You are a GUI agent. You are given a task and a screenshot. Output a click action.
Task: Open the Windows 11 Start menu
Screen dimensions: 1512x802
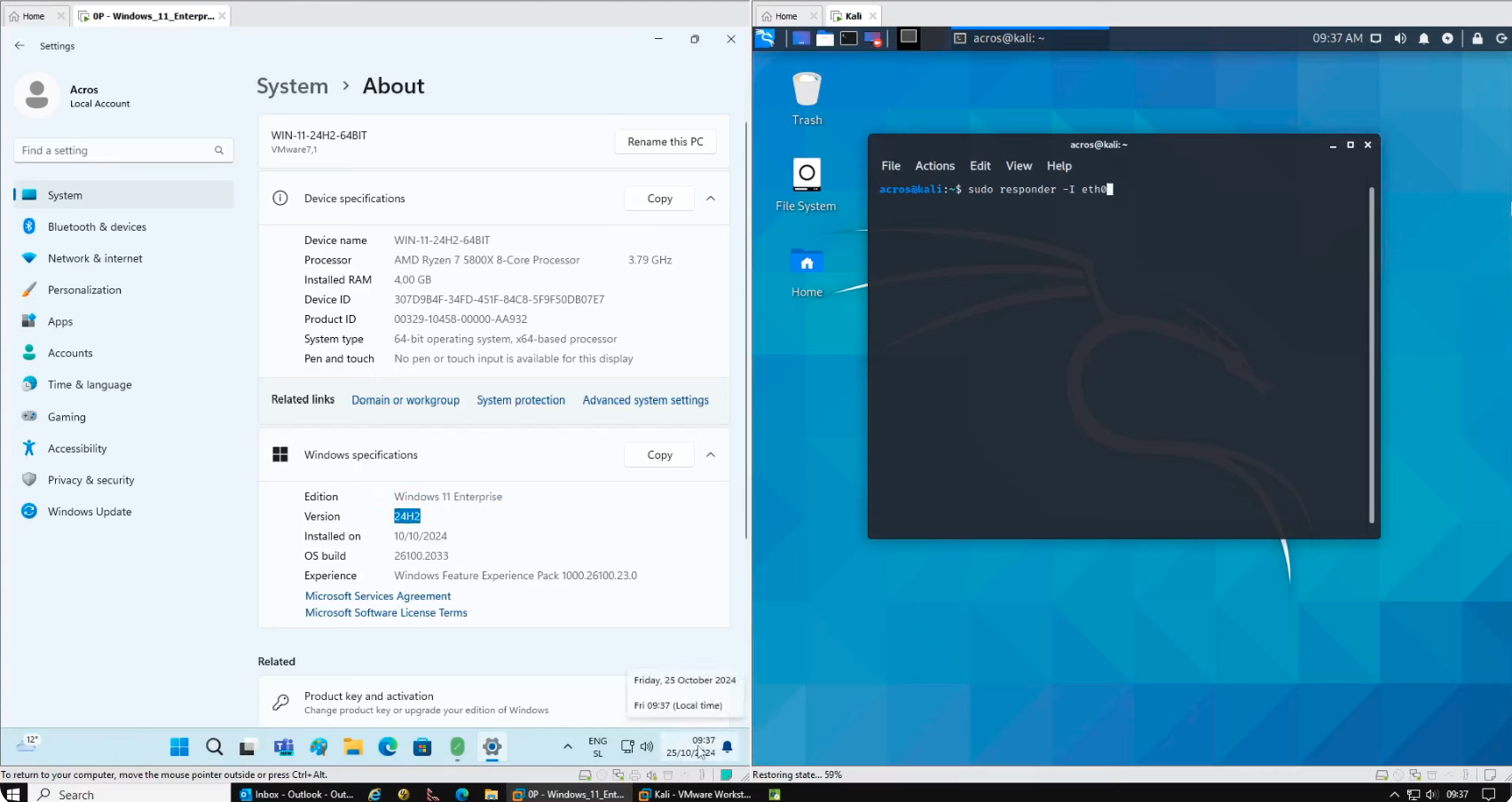pyautogui.click(x=179, y=747)
